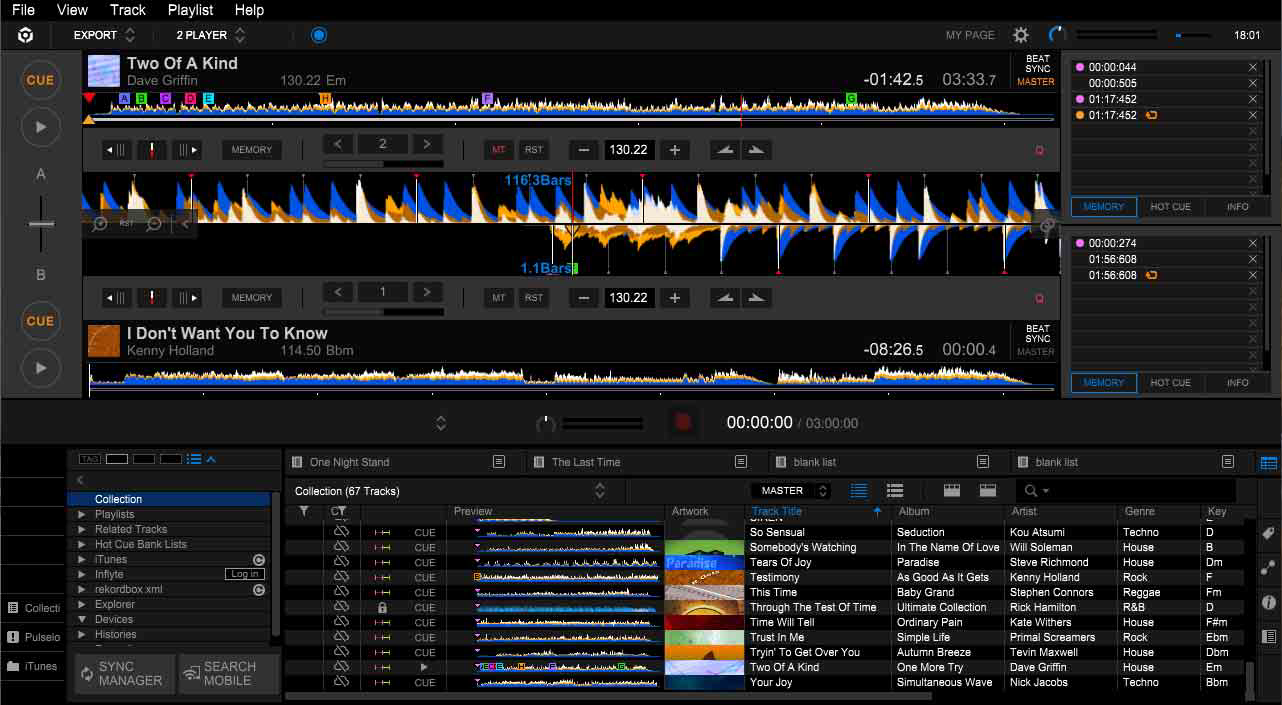1282x705 pixels.
Task: Click the edit icon beside One Night Stand
Action: point(498,461)
